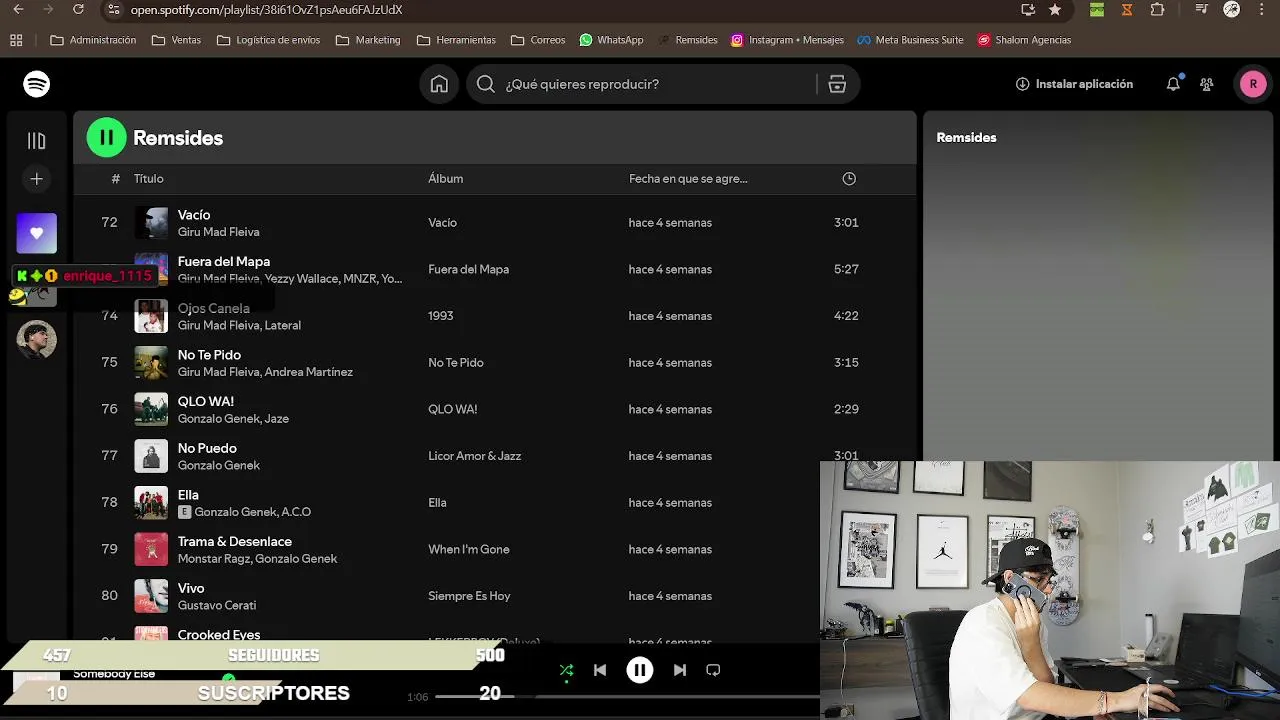Sort by duration clock icon
The width and height of the screenshot is (1280, 720).
click(849, 179)
